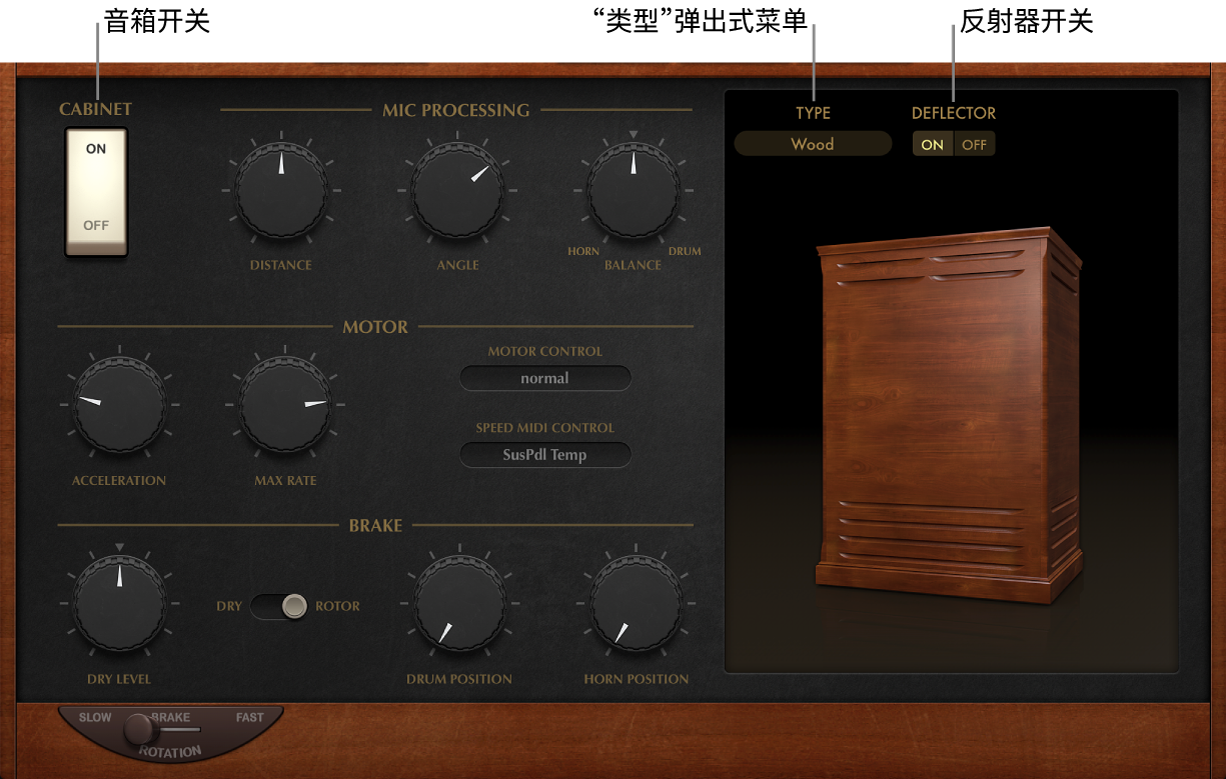Click the Dry Level knob

(x=120, y=604)
